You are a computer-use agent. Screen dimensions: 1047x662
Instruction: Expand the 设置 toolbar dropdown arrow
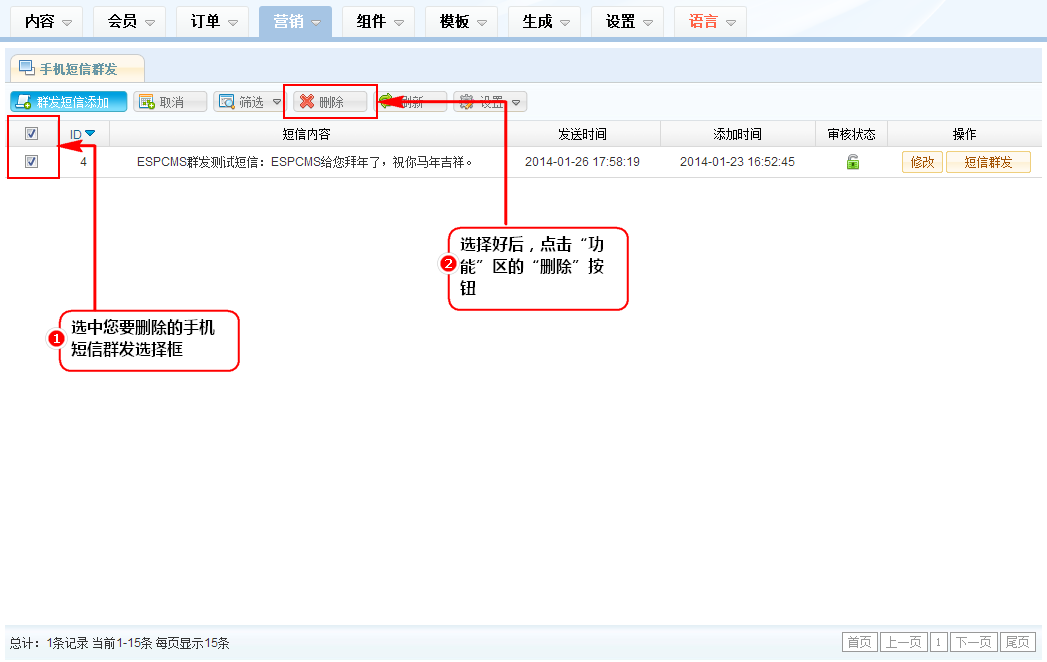517,102
